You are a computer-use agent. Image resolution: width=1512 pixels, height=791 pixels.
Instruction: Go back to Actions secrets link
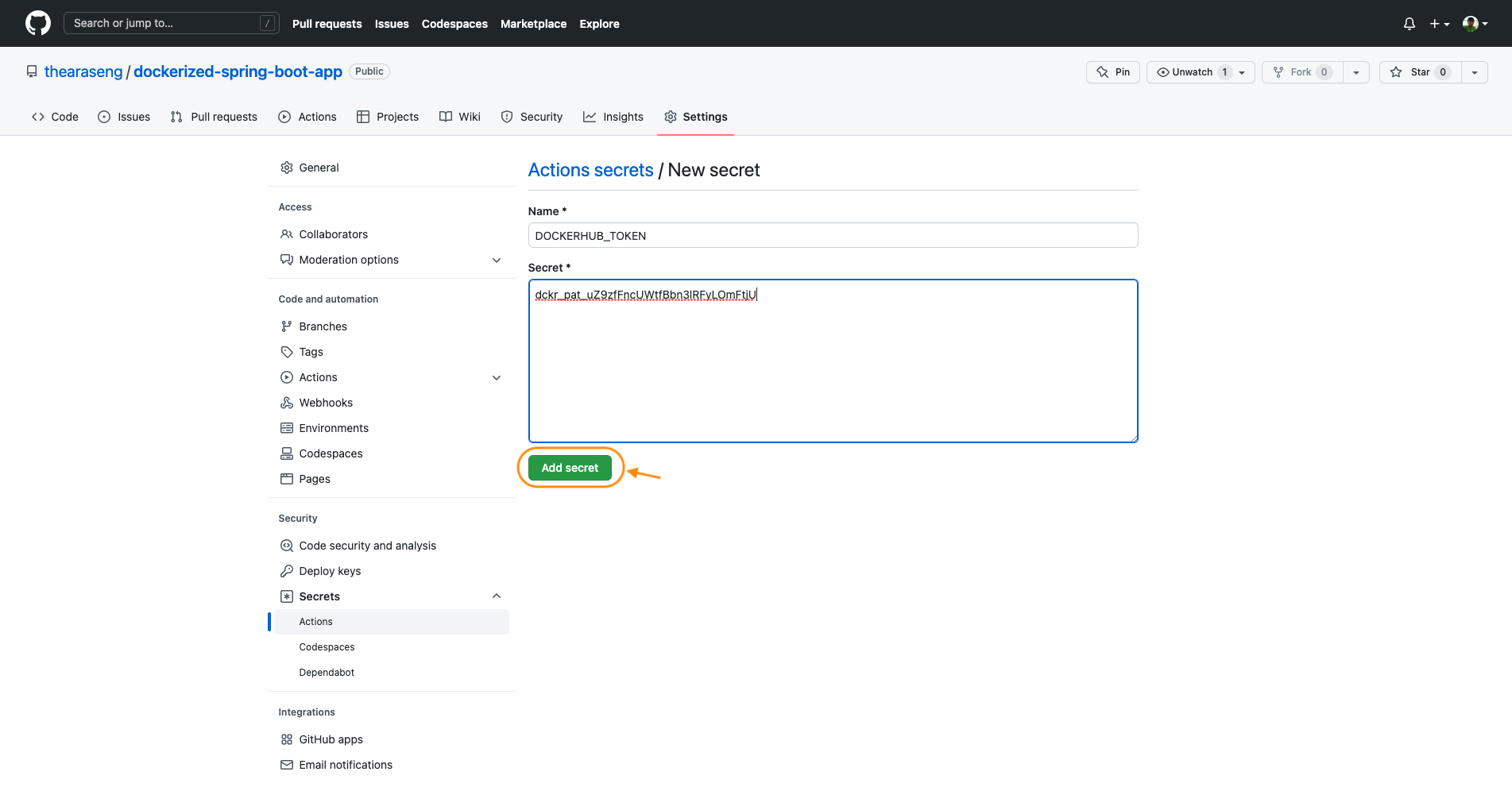pyautogui.click(x=590, y=170)
